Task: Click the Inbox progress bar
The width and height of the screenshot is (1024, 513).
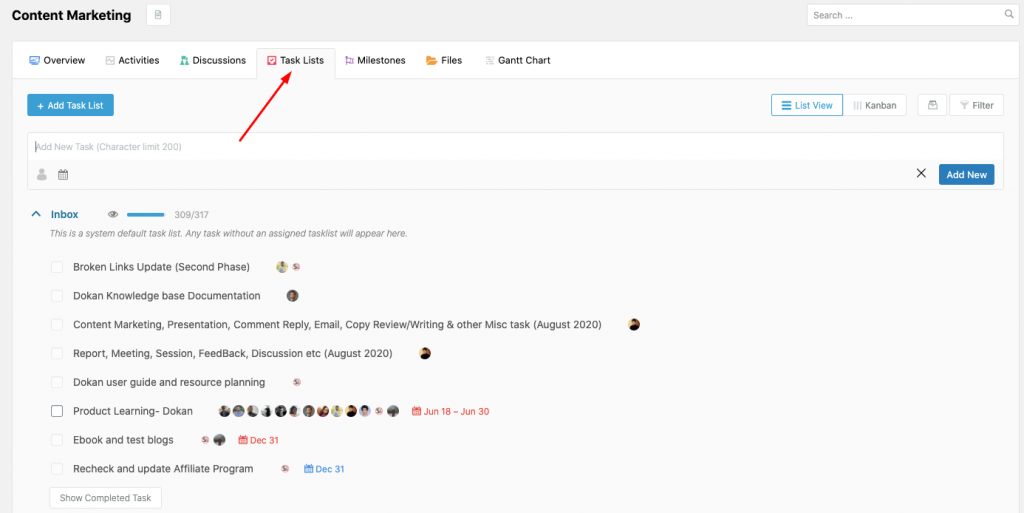Action: point(146,214)
